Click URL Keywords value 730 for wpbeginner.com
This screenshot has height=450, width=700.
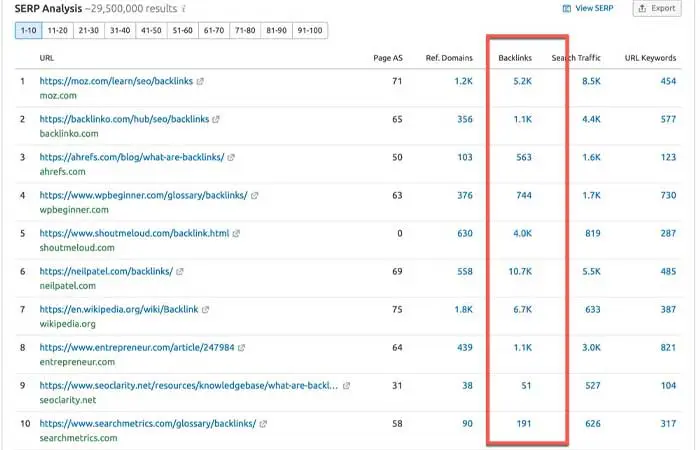coord(668,195)
